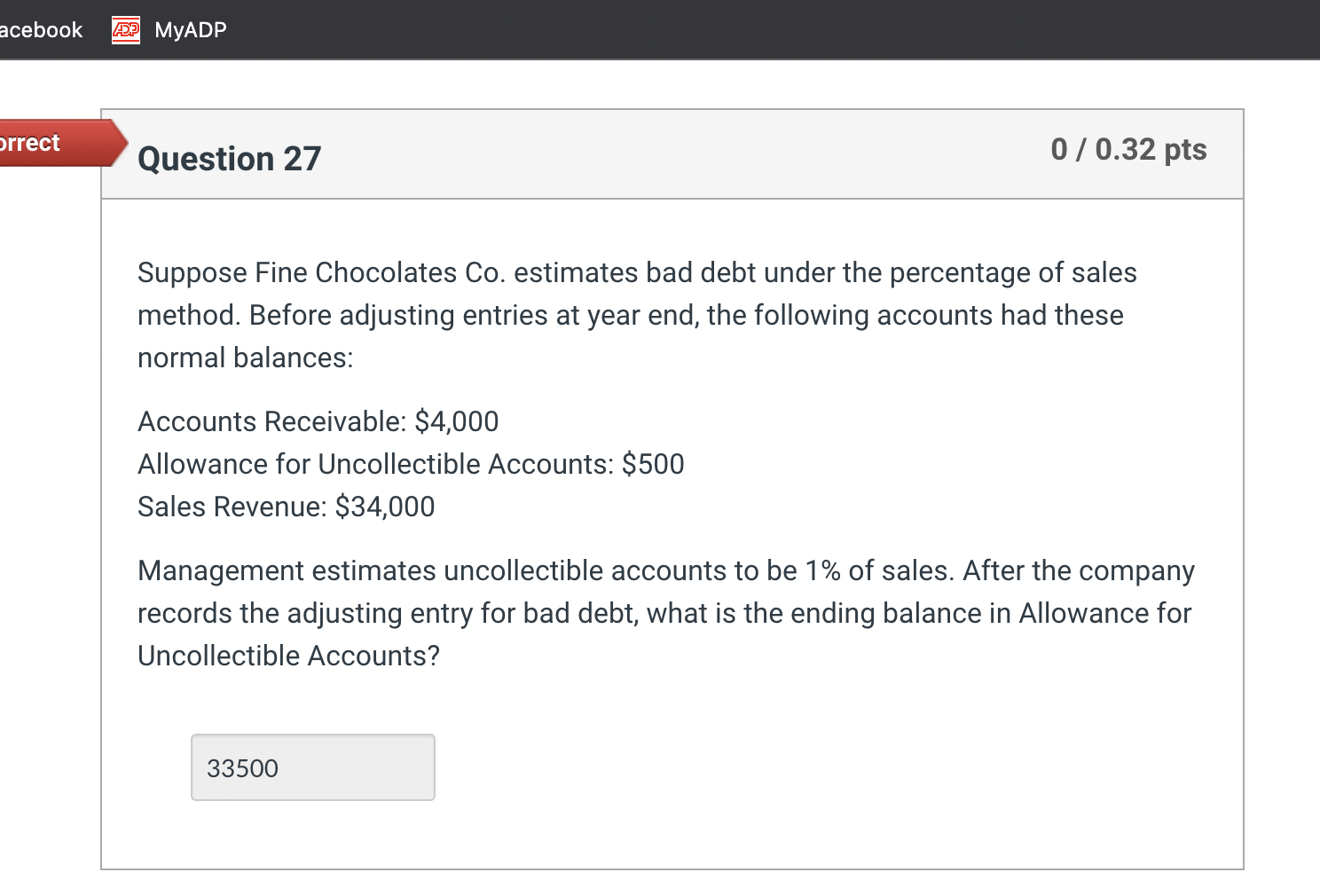Open the Facebook bookmark

41,30
